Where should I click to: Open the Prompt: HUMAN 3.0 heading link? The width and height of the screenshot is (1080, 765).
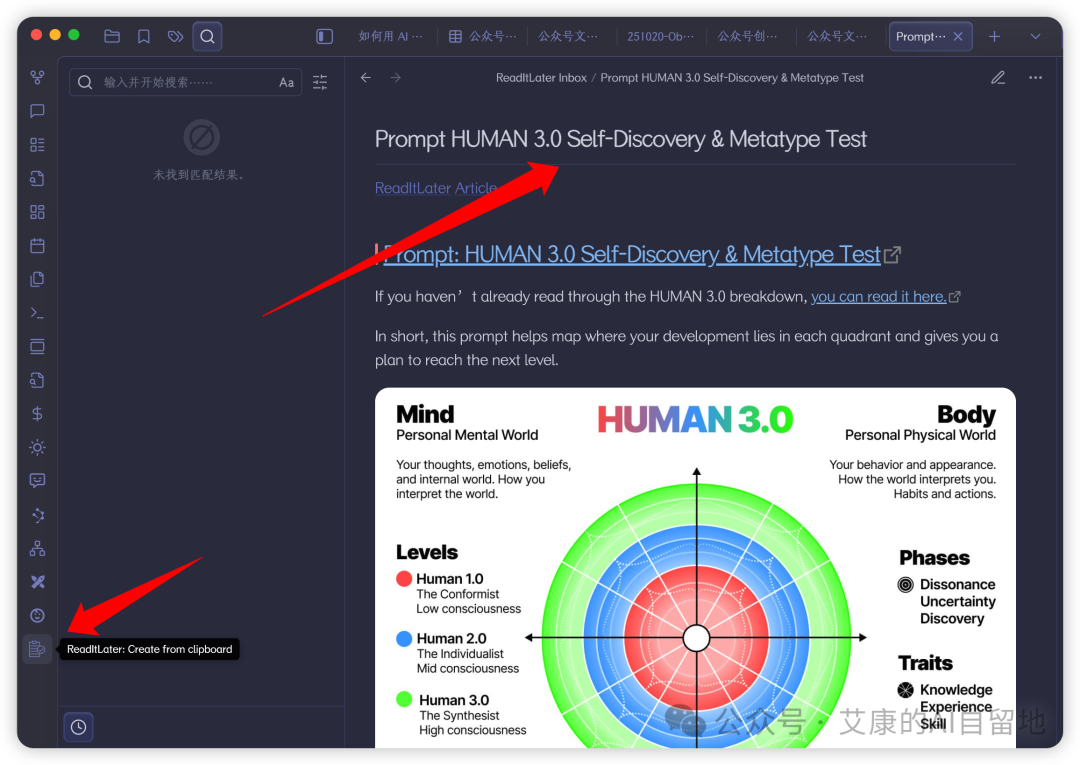pyautogui.click(x=632, y=255)
